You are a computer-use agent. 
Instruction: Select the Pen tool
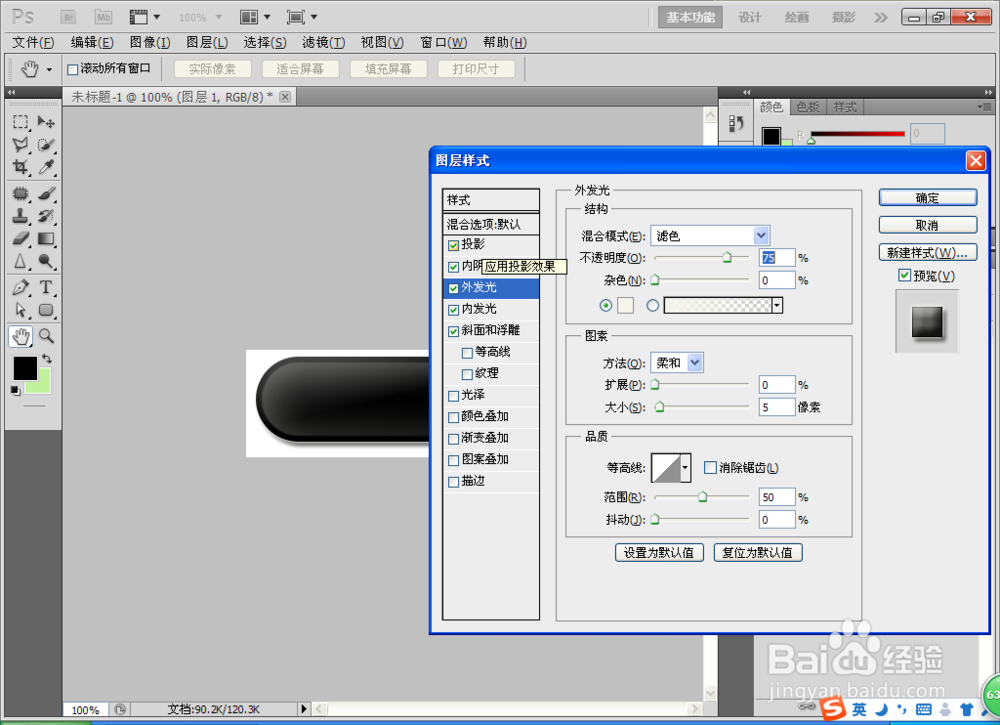coord(20,287)
